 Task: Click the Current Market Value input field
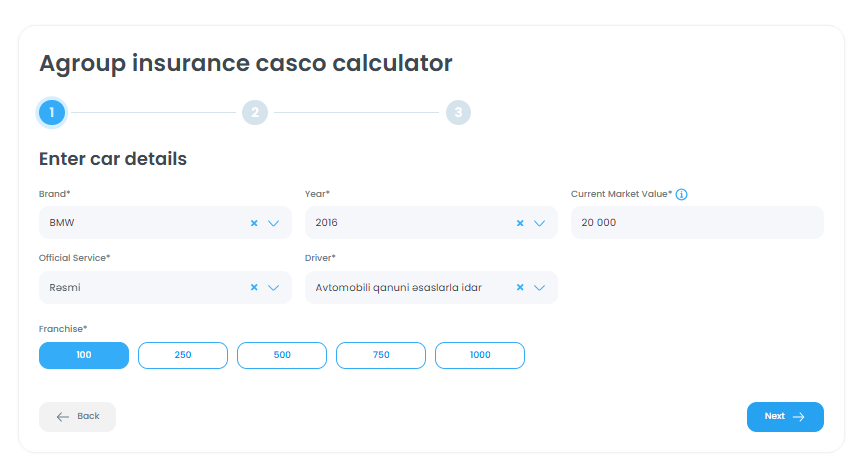pos(697,223)
